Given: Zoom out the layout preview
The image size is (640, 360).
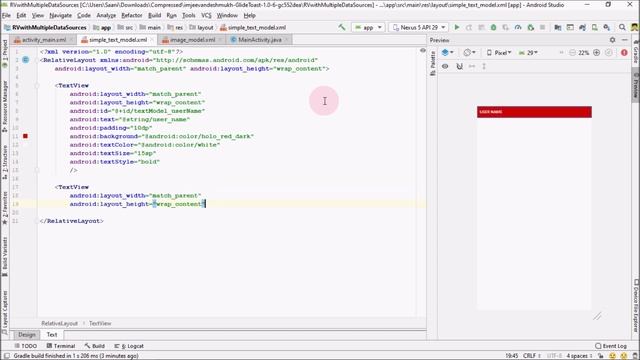Looking at the screenshot, I should click(572, 53).
